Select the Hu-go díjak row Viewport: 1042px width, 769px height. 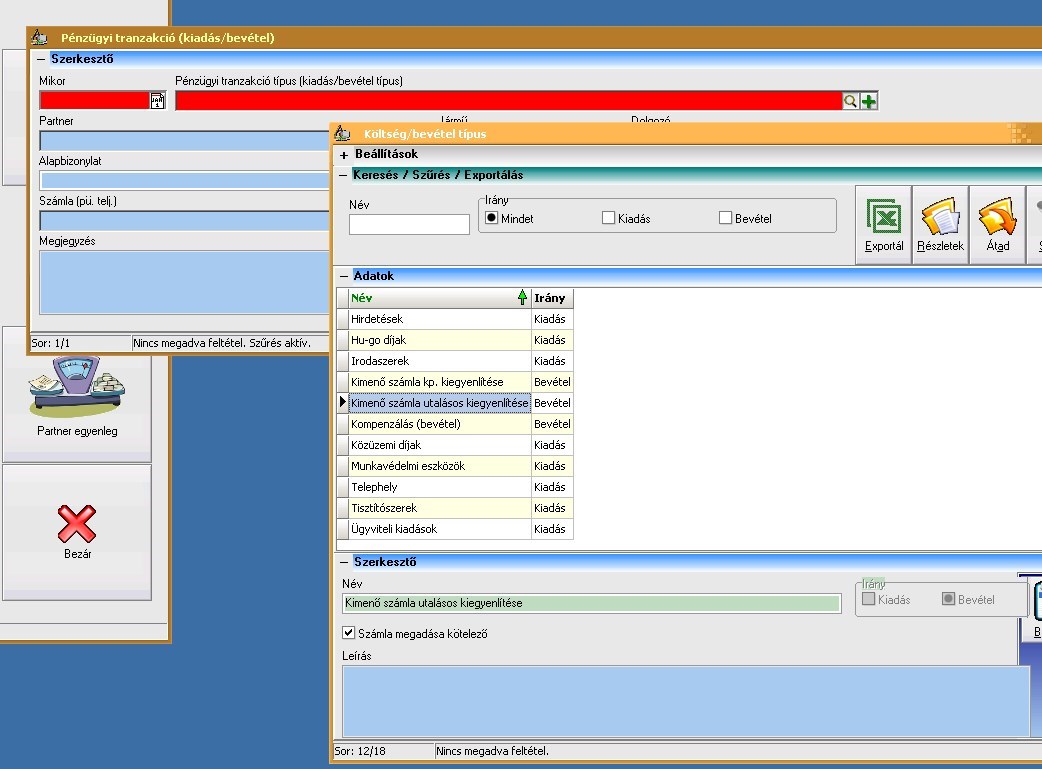click(455, 340)
